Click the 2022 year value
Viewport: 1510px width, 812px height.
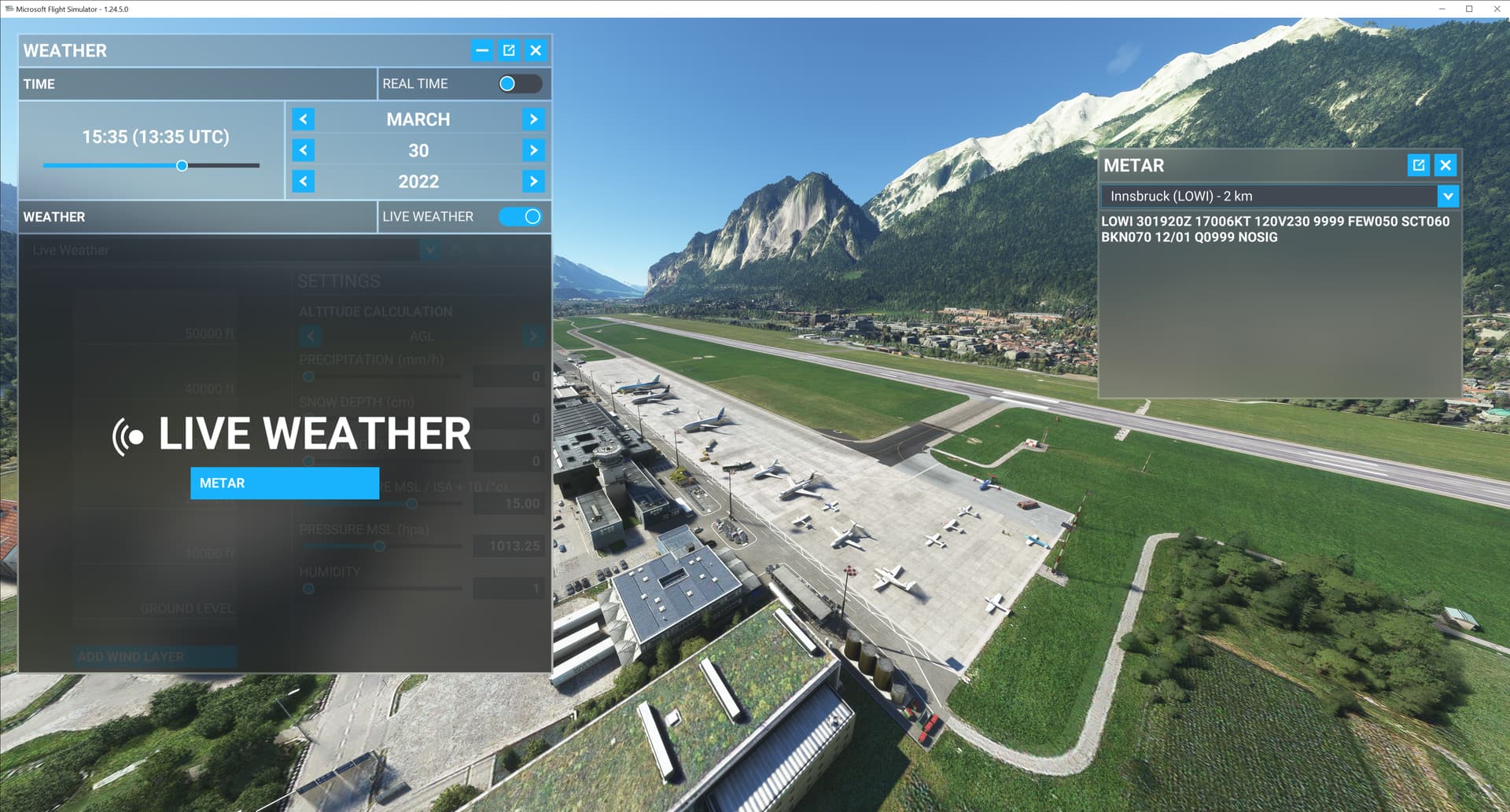coord(418,182)
